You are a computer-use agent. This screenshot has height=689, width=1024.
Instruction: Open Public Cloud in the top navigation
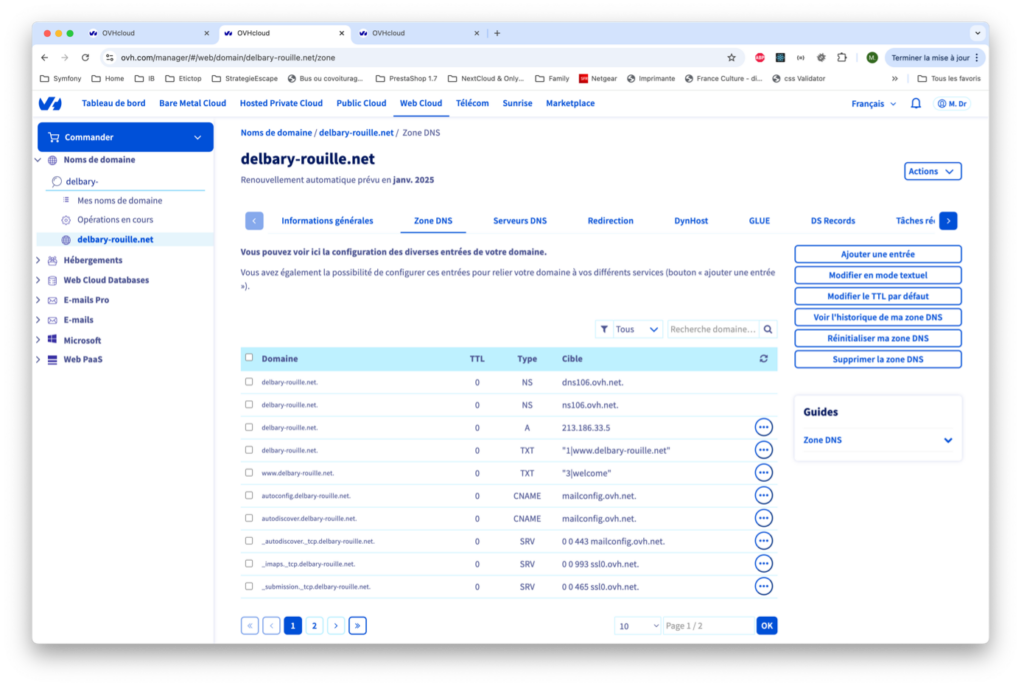[361, 103]
